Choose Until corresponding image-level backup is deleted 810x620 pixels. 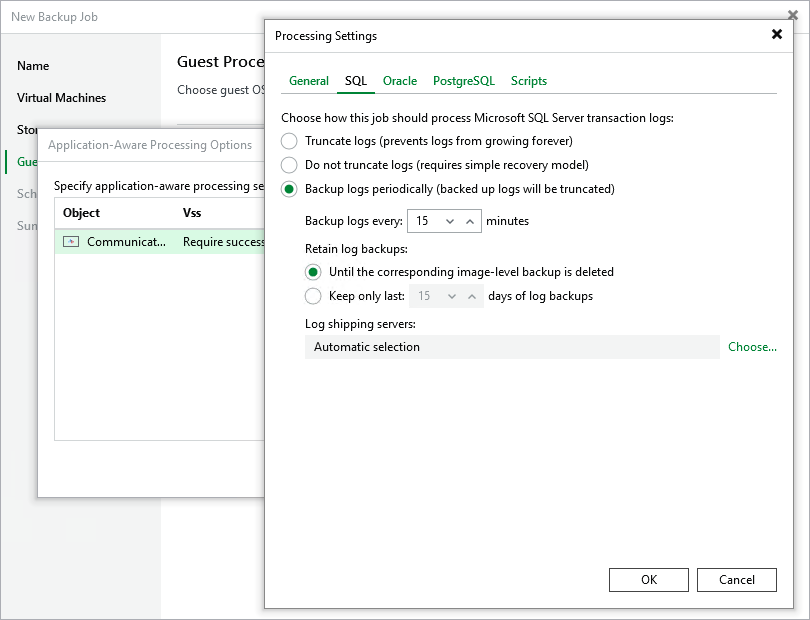tap(313, 272)
